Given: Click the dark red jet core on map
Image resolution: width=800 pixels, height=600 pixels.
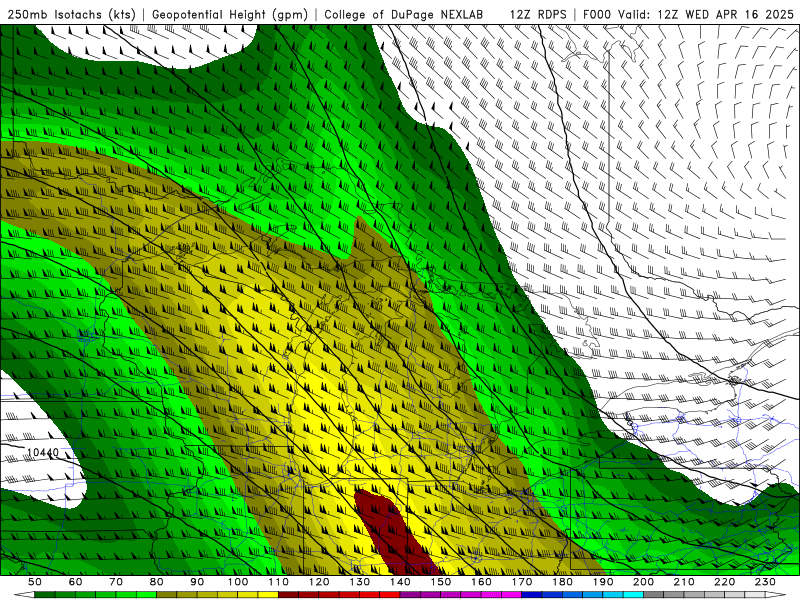Looking at the screenshot, I should [x=393, y=531].
